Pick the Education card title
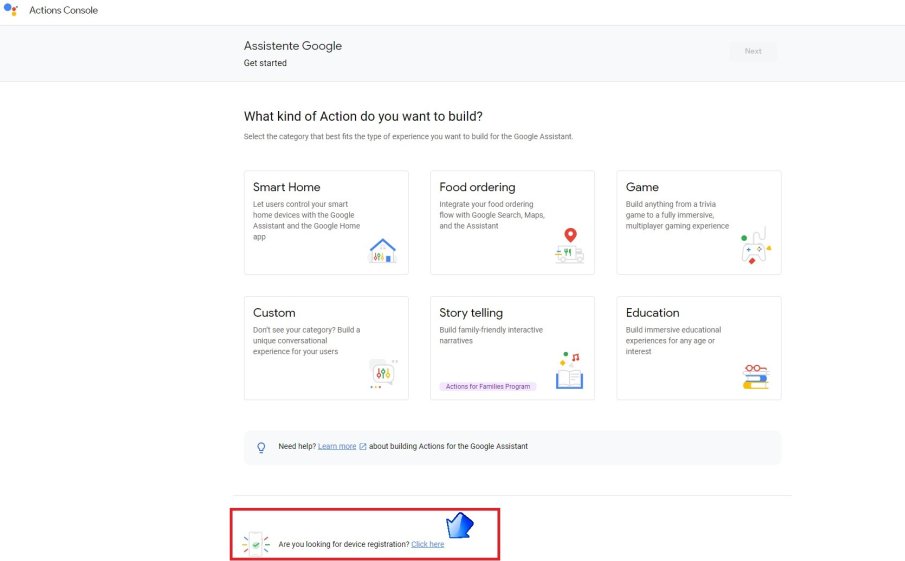Image resolution: width=905 pixels, height=561 pixels. tap(652, 313)
